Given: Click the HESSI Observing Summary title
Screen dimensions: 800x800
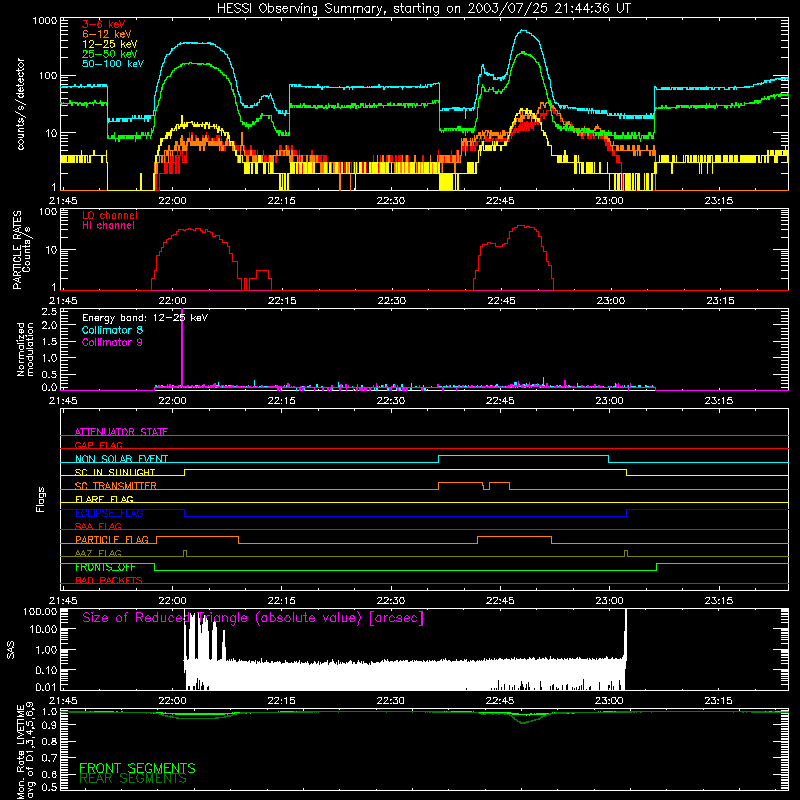Looking at the screenshot, I should pos(424,9).
